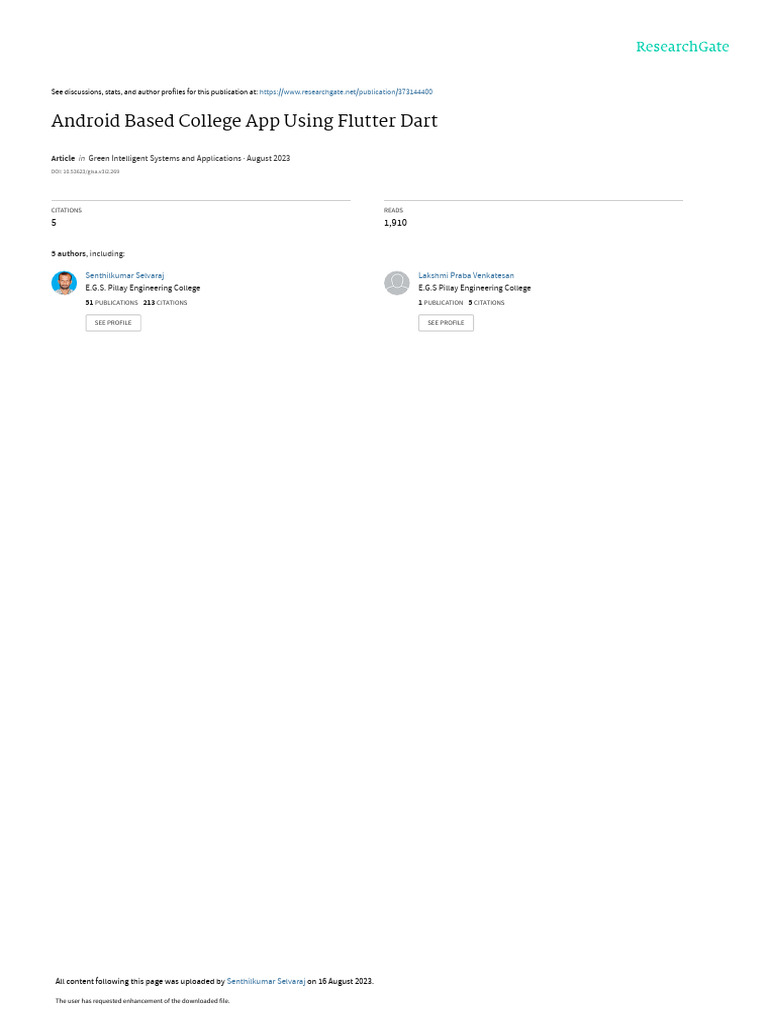Viewport: 768px width, 1024px height.
Task: Click 'user has requested enhancement' footer note
Action: 142,1000
